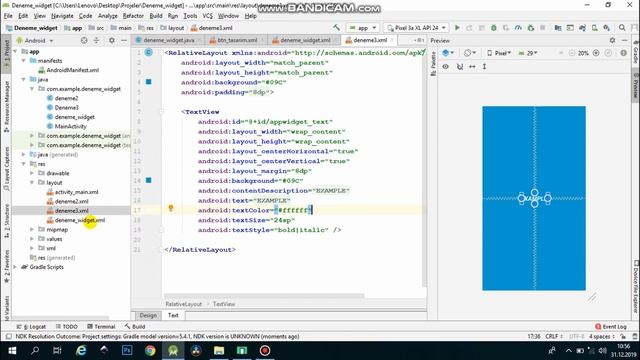Zoom in the preview with plus icon

click(596, 53)
